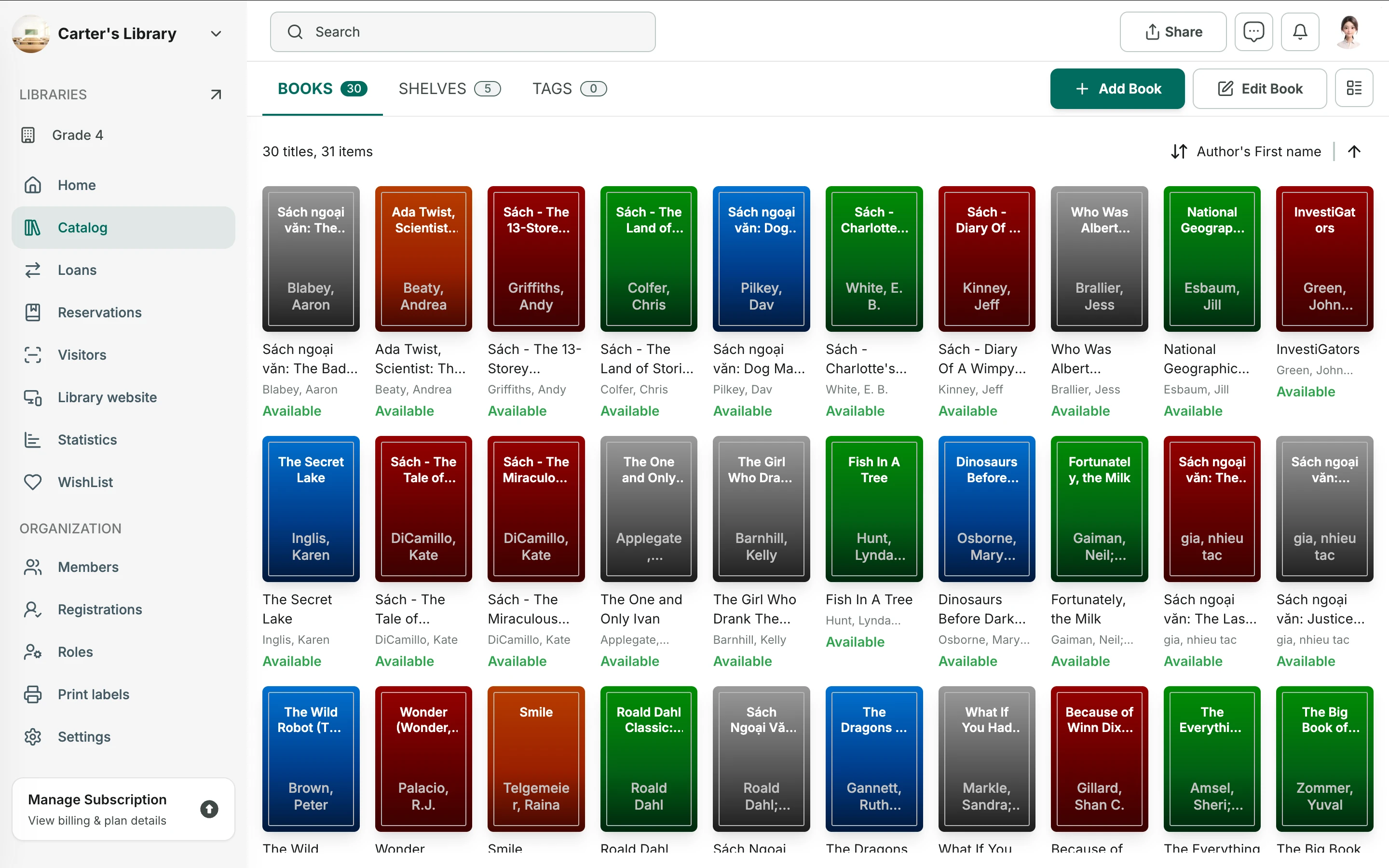Viewport: 1389px width, 868px height.
Task: Switch view with the list layout icon
Action: pos(1354,88)
